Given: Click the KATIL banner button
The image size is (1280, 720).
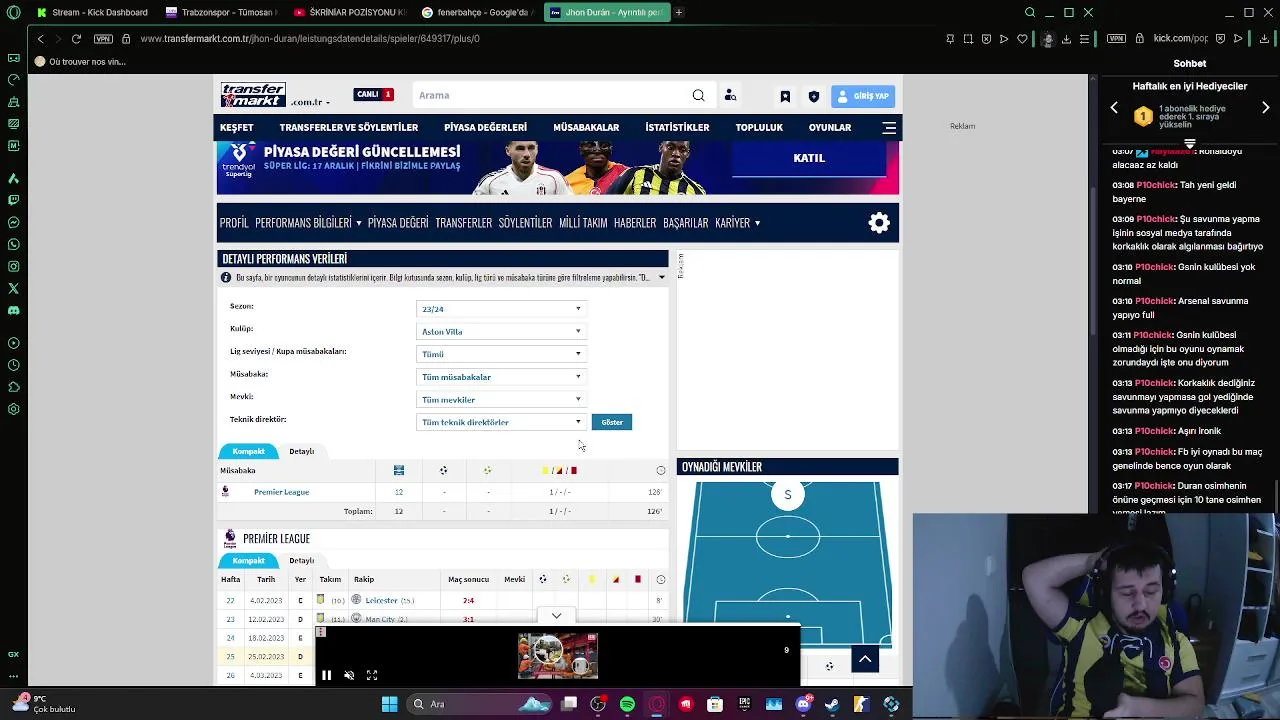Looking at the screenshot, I should [x=809, y=158].
